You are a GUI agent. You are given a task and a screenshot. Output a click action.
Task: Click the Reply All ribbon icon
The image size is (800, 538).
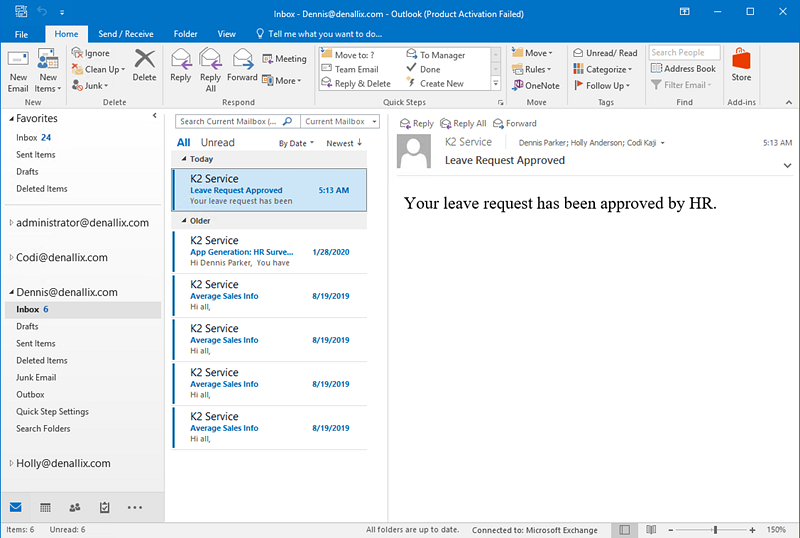[x=210, y=66]
